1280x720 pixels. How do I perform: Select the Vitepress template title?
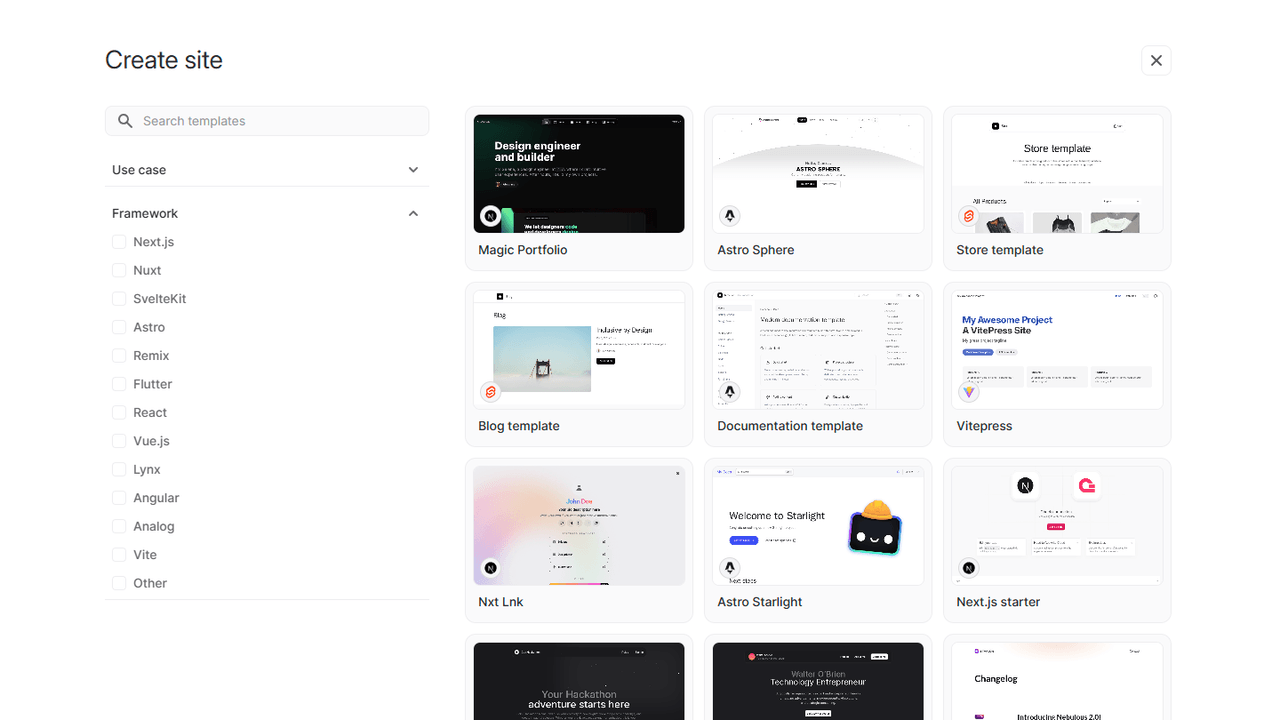984,426
